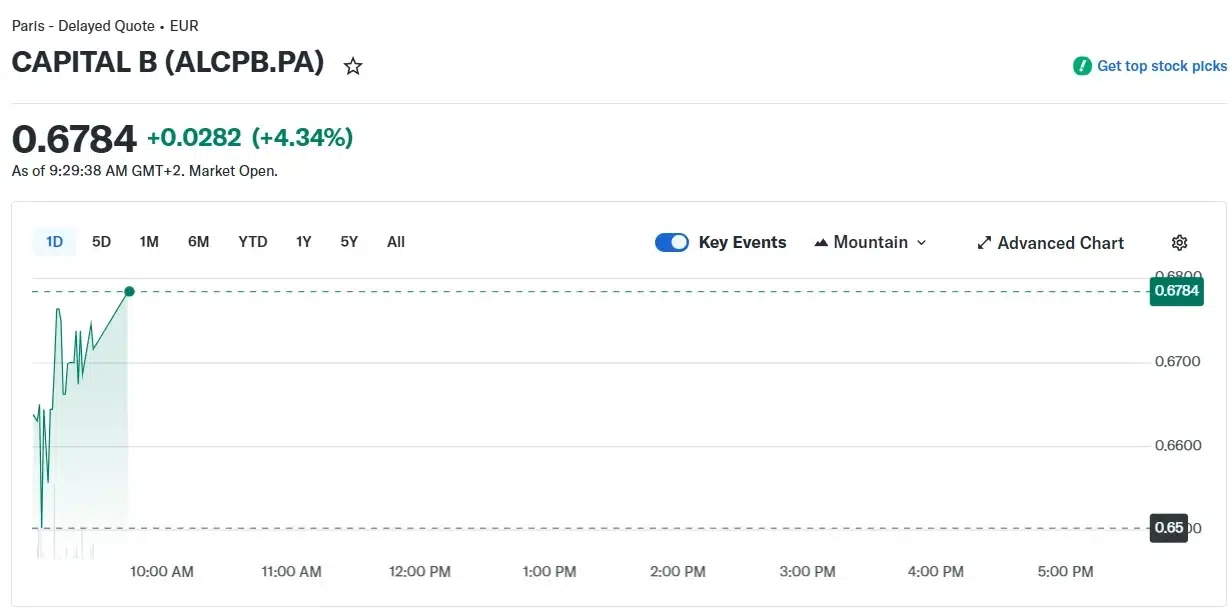Switch to the 5D range
Screen dimensions: 1232x611
tap(101, 242)
